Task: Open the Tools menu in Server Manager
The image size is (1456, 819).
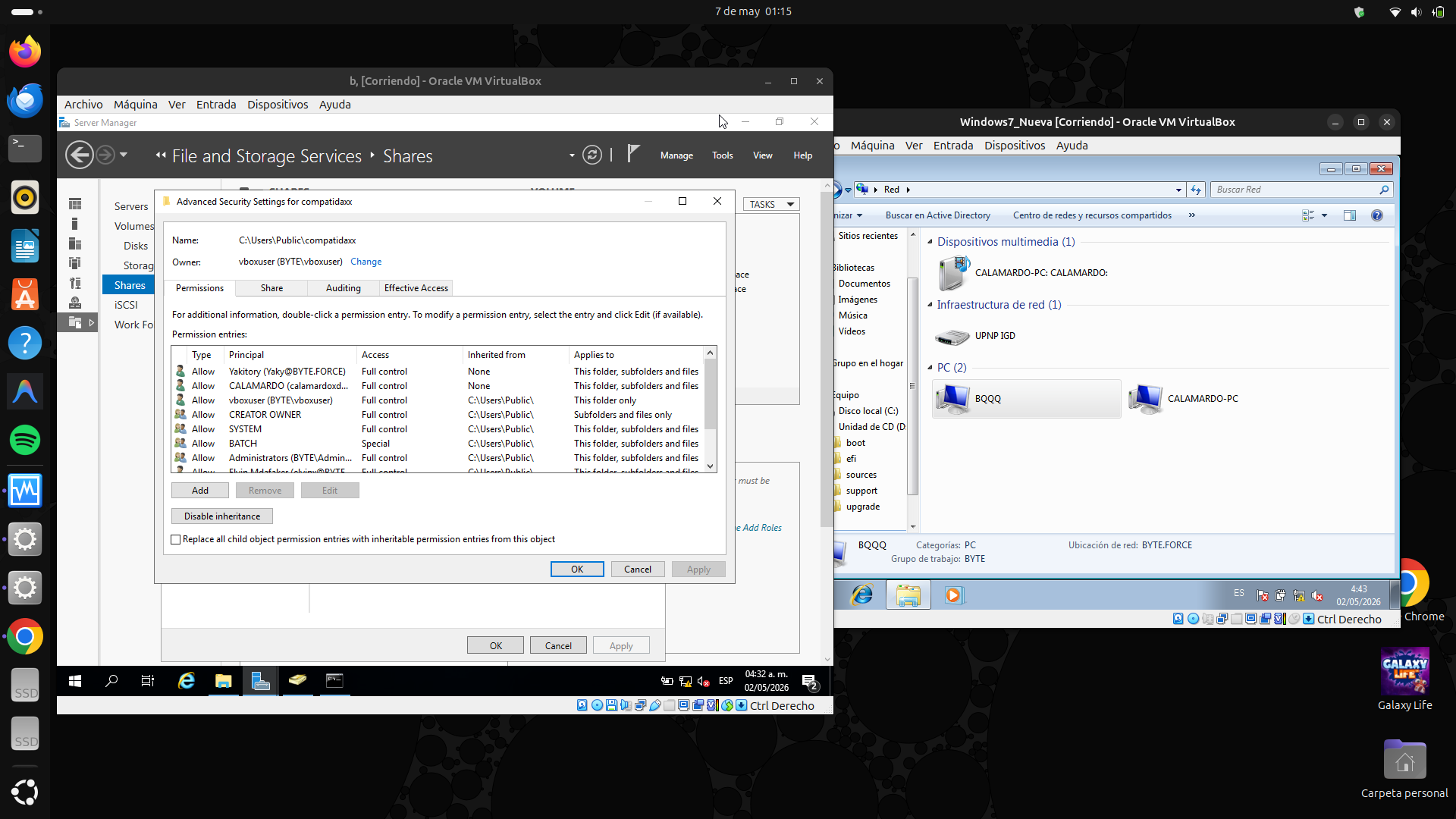Action: (x=722, y=155)
